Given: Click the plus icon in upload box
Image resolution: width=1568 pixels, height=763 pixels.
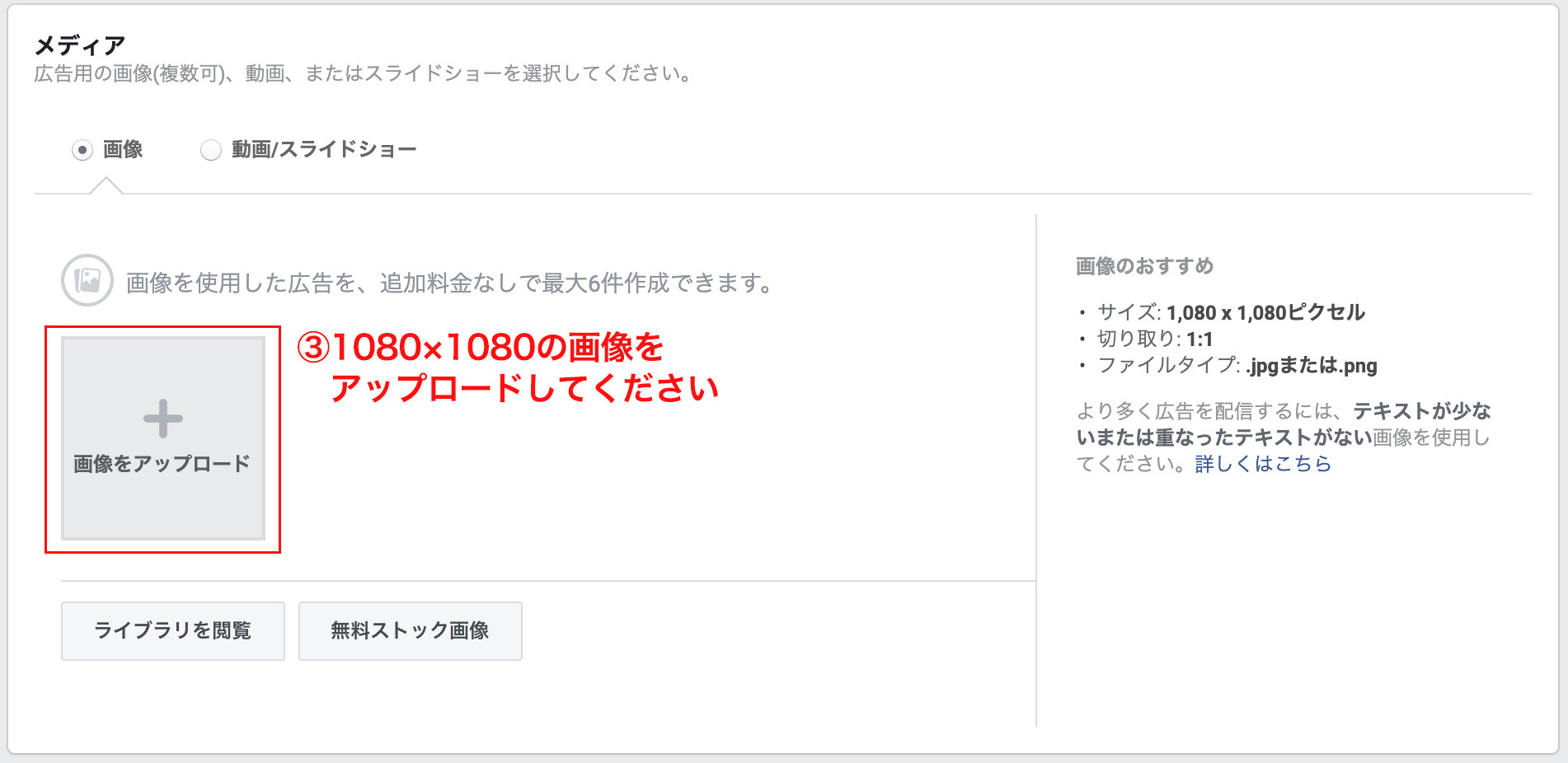Looking at the screenshot, I should click(x=162, y=419).
